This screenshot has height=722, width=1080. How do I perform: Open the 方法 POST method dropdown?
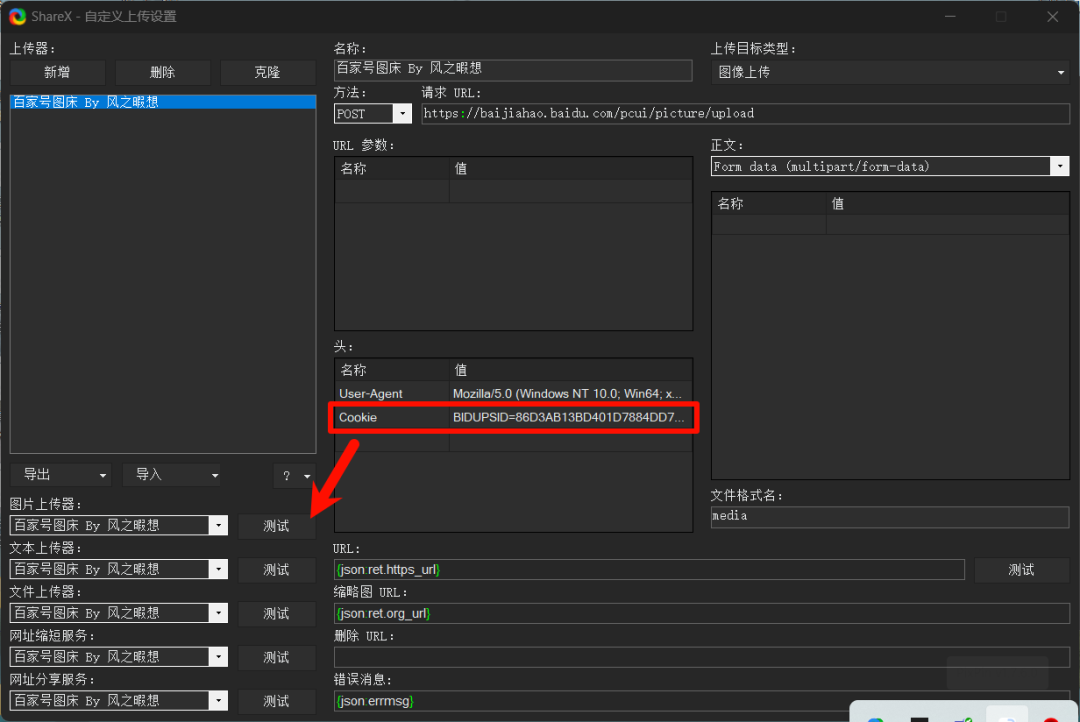pyautogui.click(x=402, y=114)
